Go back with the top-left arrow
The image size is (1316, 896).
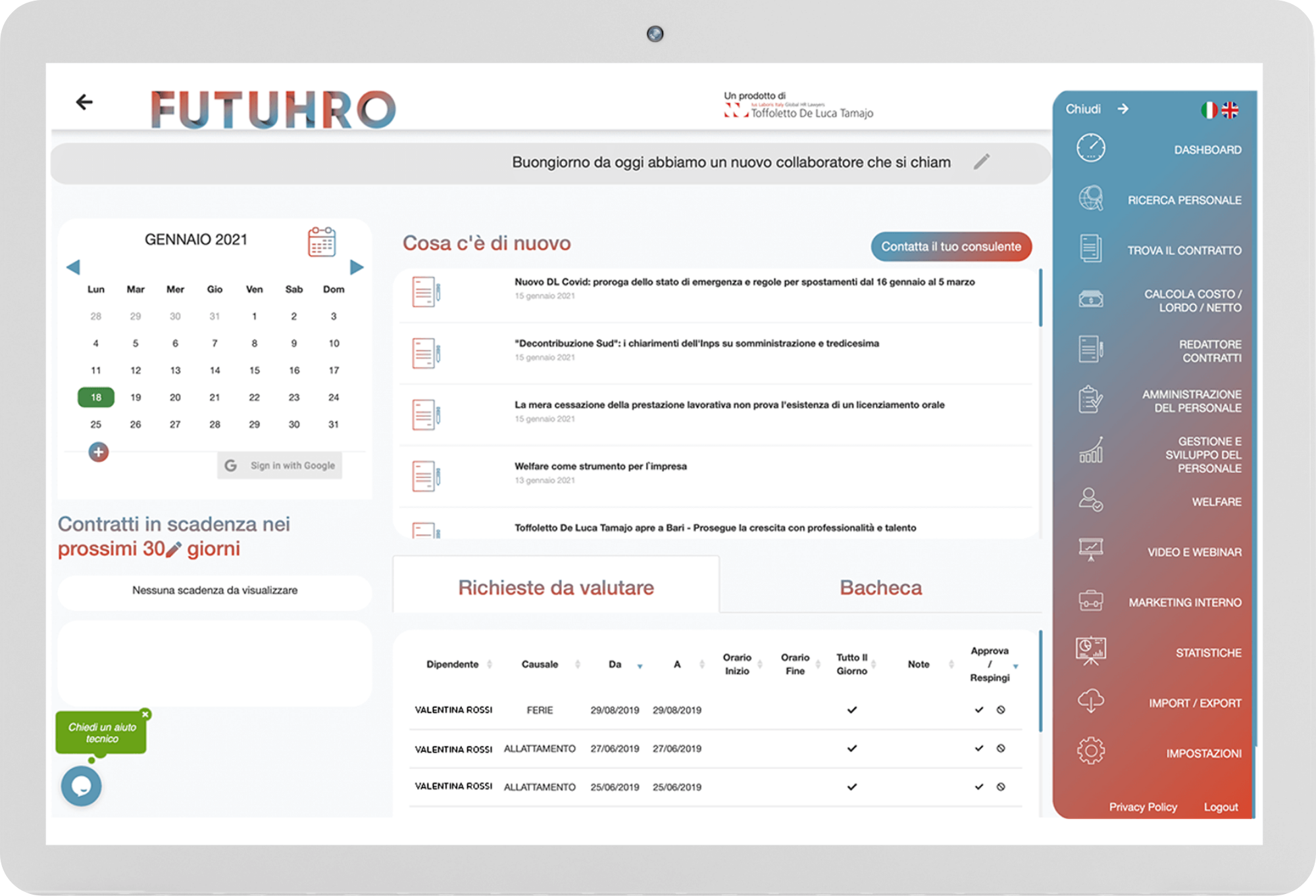point(84,102)
